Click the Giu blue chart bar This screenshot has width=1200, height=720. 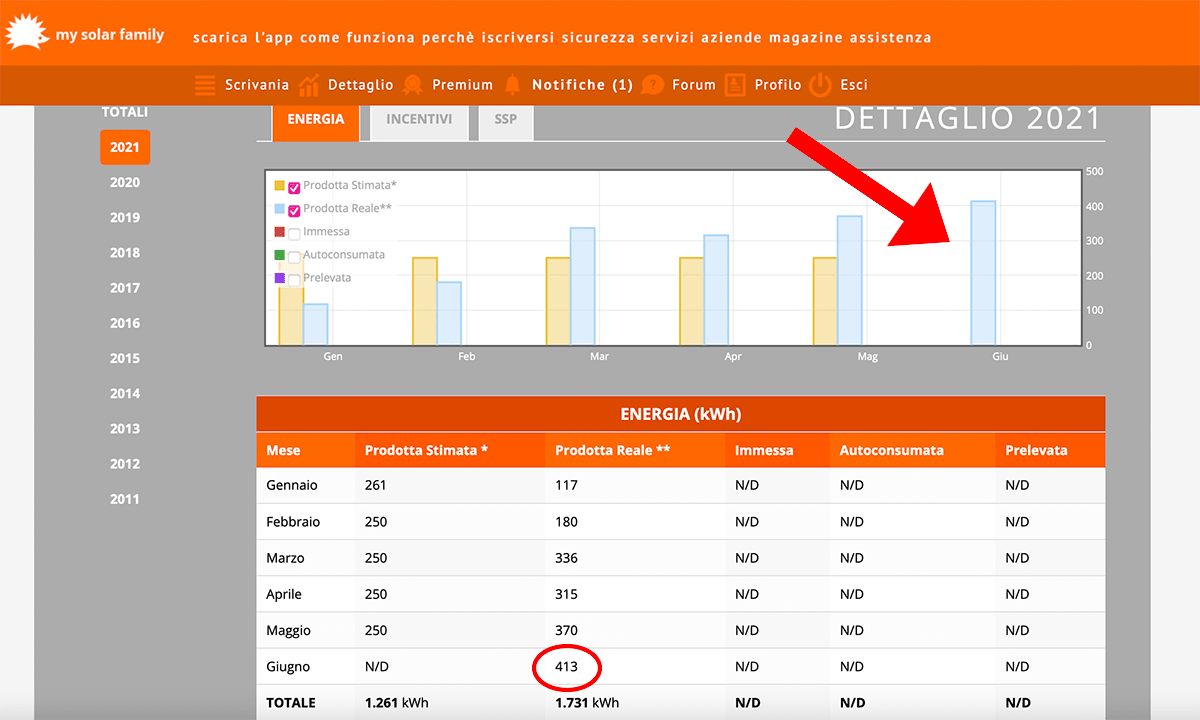click(983, 273)
